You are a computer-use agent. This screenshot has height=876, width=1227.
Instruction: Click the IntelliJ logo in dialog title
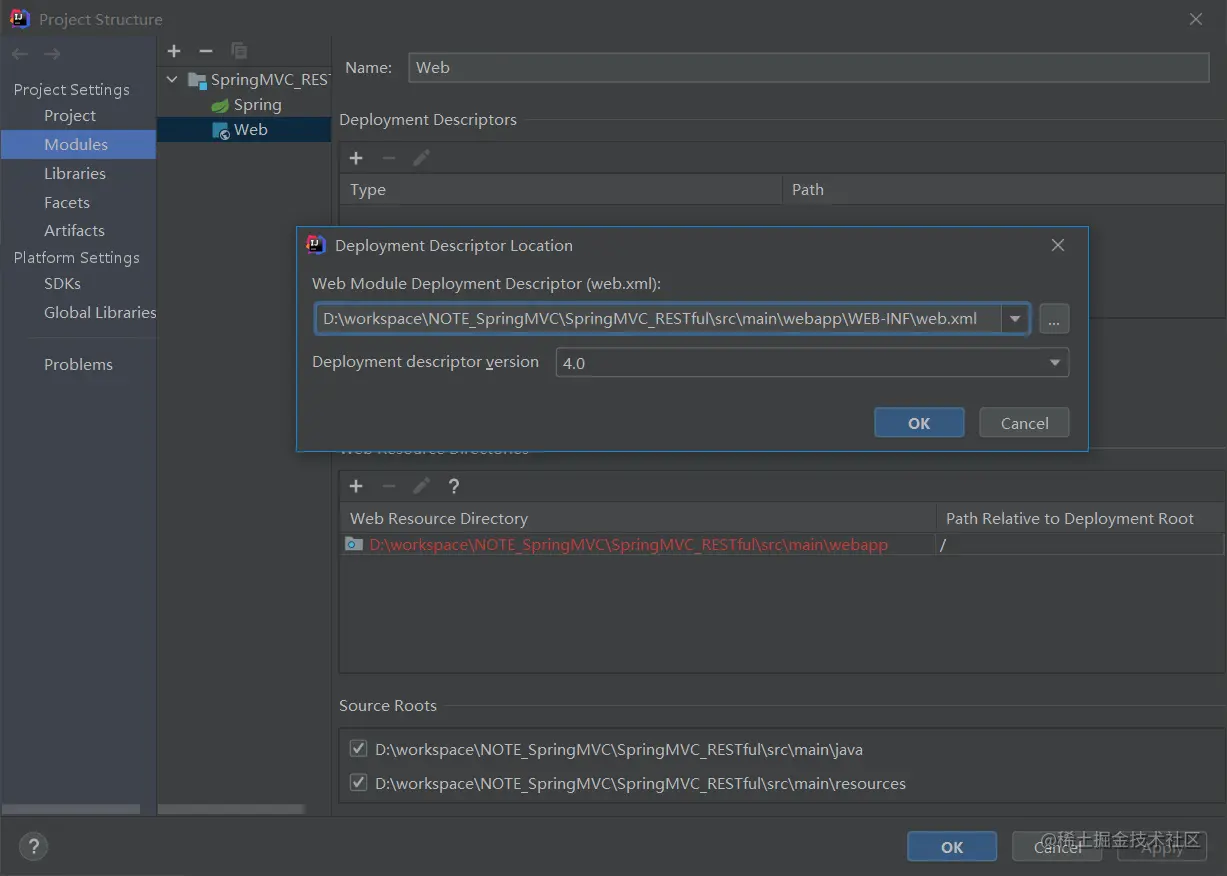pos(316,245)
